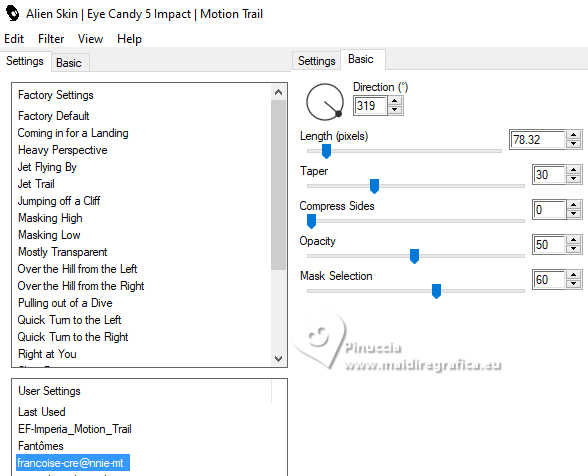This screenshot has height=476, width=588.
Task: Select the Factory Default preset
Action: (54, 116)
